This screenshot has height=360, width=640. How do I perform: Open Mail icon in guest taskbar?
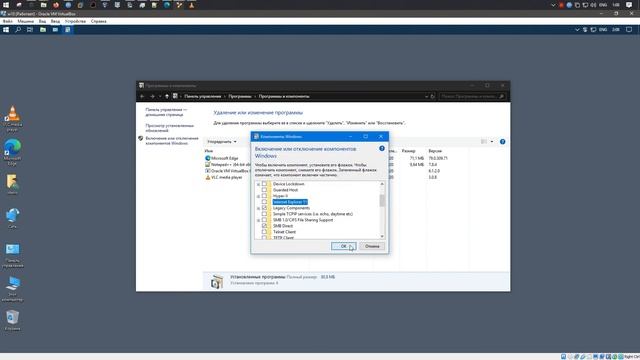point(55,29)
